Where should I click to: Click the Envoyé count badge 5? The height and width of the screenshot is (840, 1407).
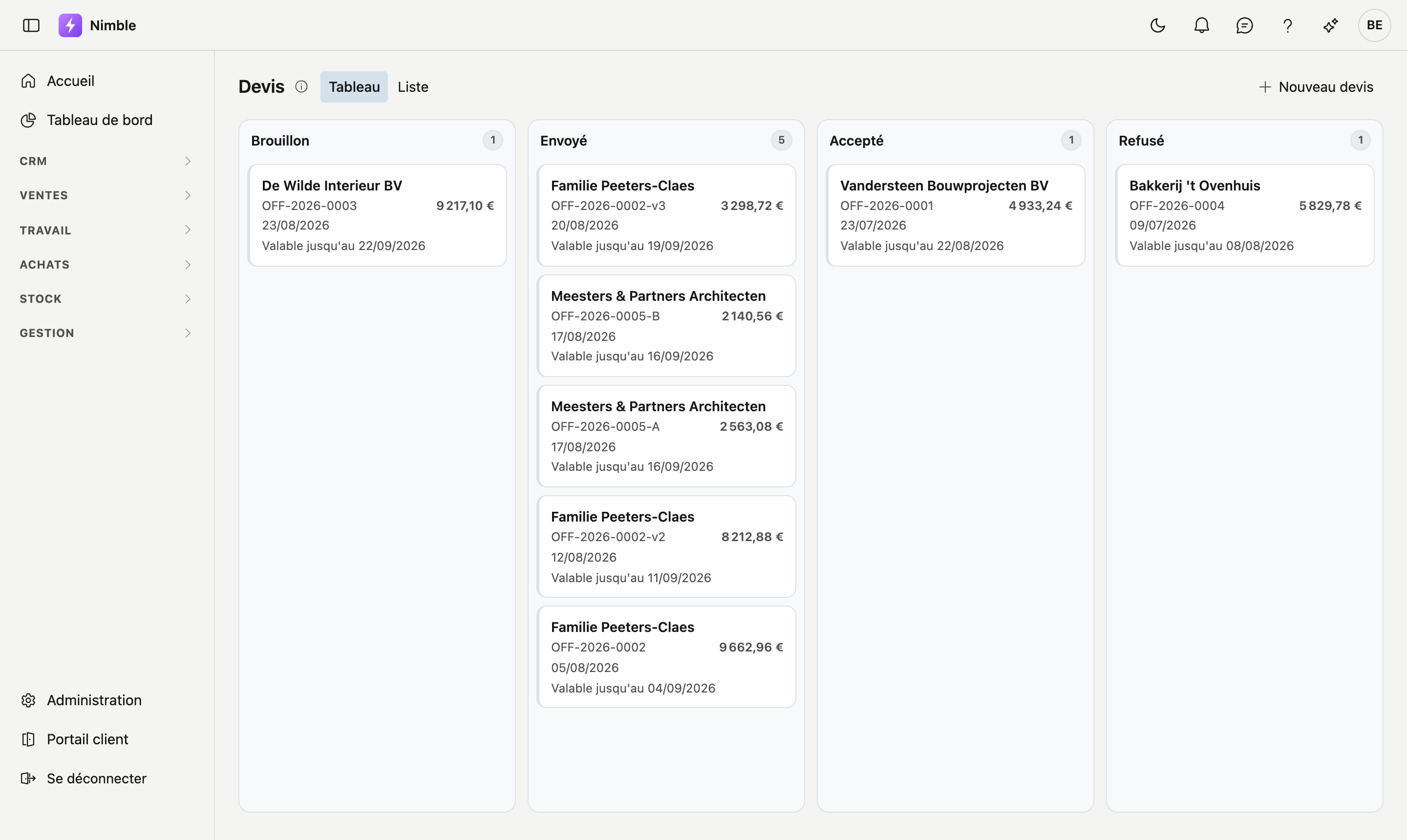(781, 140)
